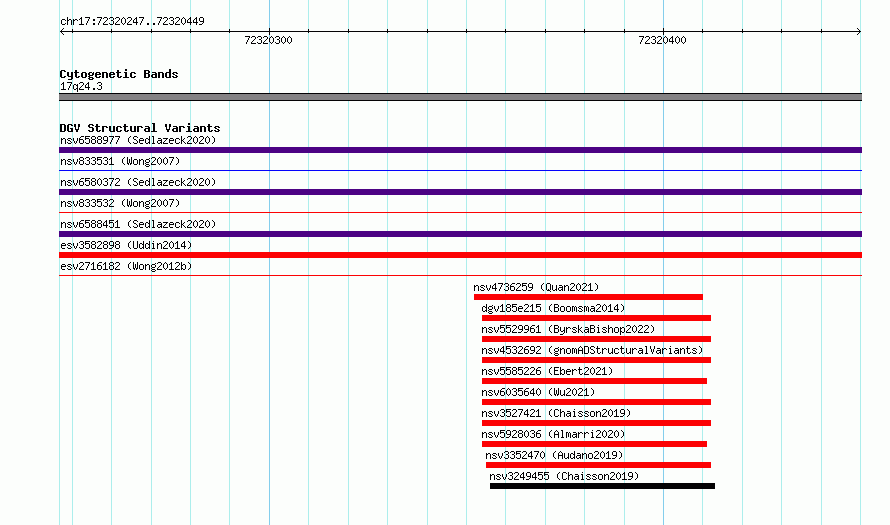
Task: Click the red bar under nsv4532692
Action: pyautogui.click(x=596, y=360)
